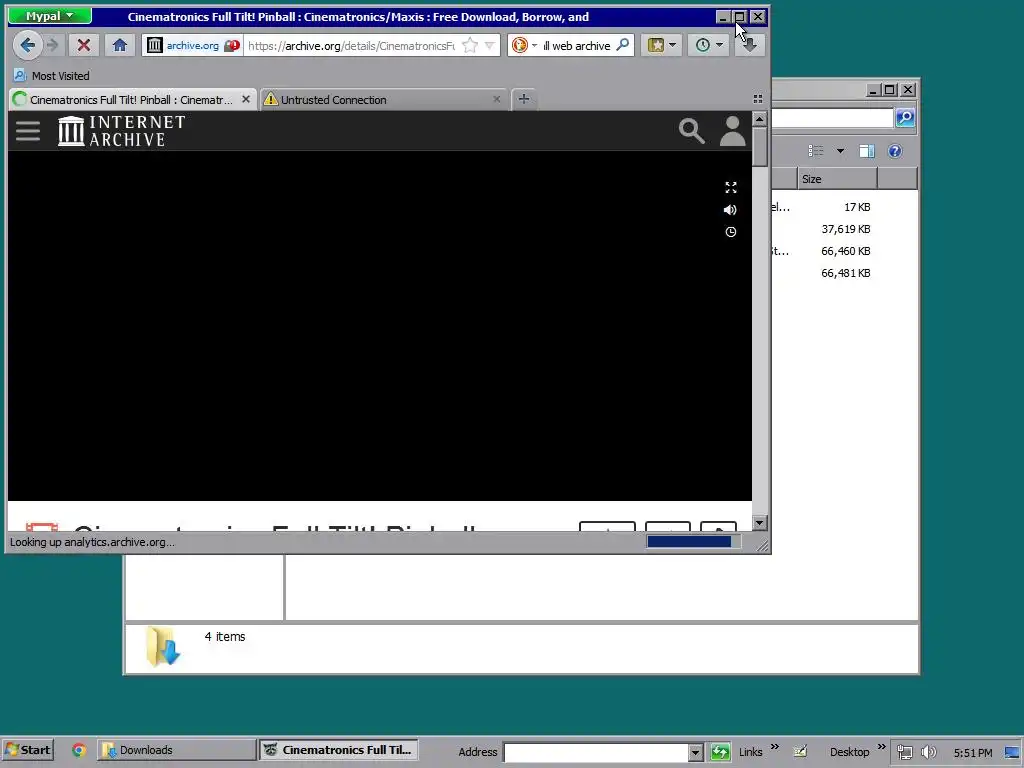Show all tabs with the grid icon
The image size is (1024, 768).
point(758,99)
